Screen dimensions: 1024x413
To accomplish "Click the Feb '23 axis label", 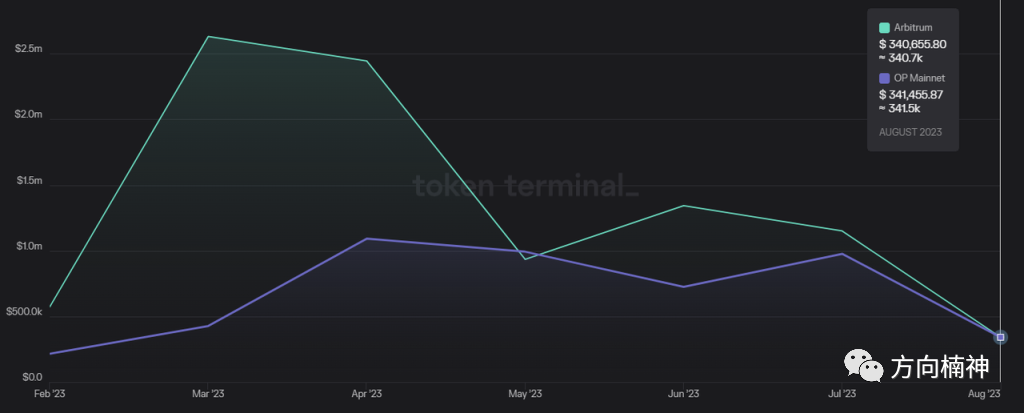I will 50,393.
